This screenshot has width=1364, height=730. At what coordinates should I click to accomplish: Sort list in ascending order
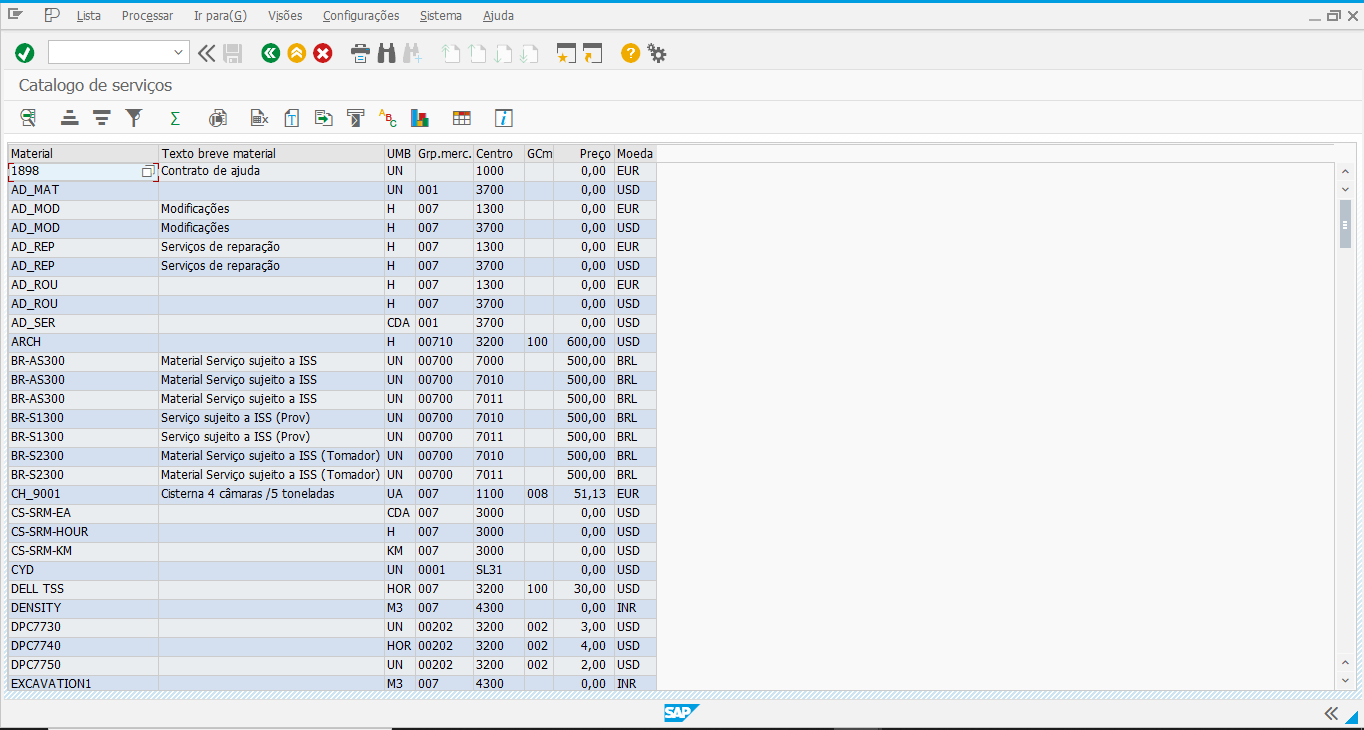point(69,118)
